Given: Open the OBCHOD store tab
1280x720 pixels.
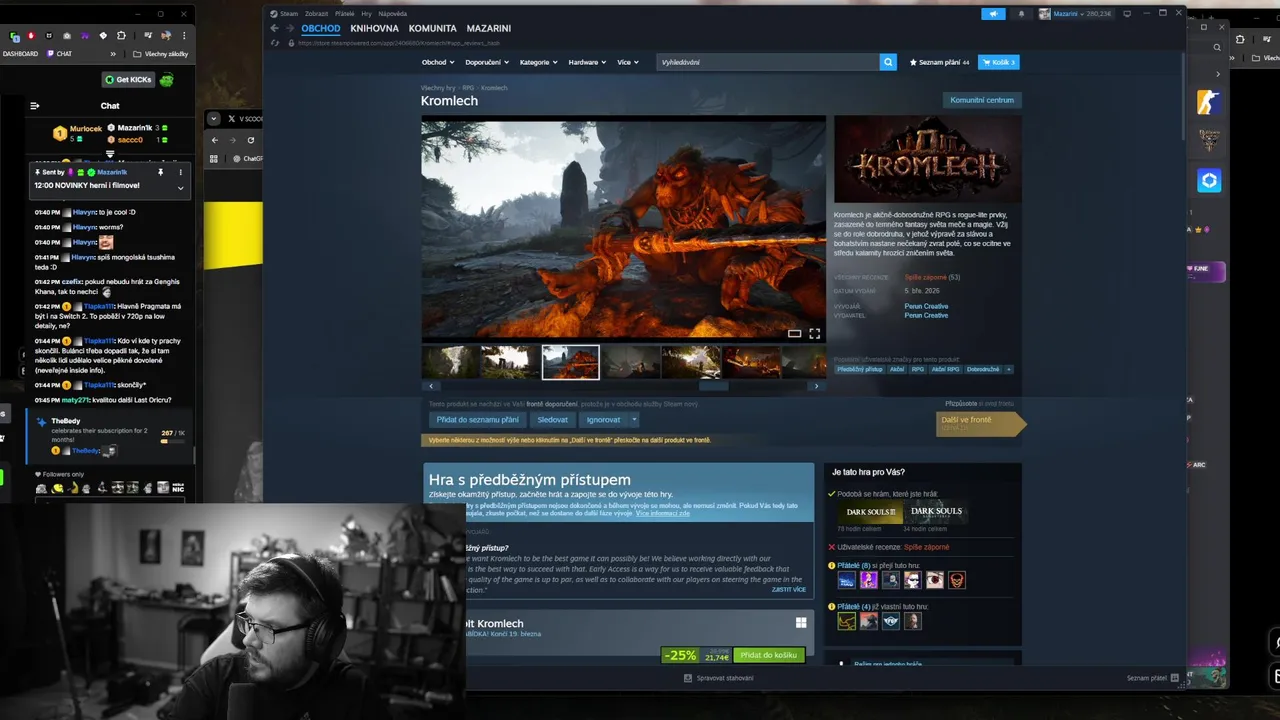Looking at the screenshot, I should pos(321,28).
